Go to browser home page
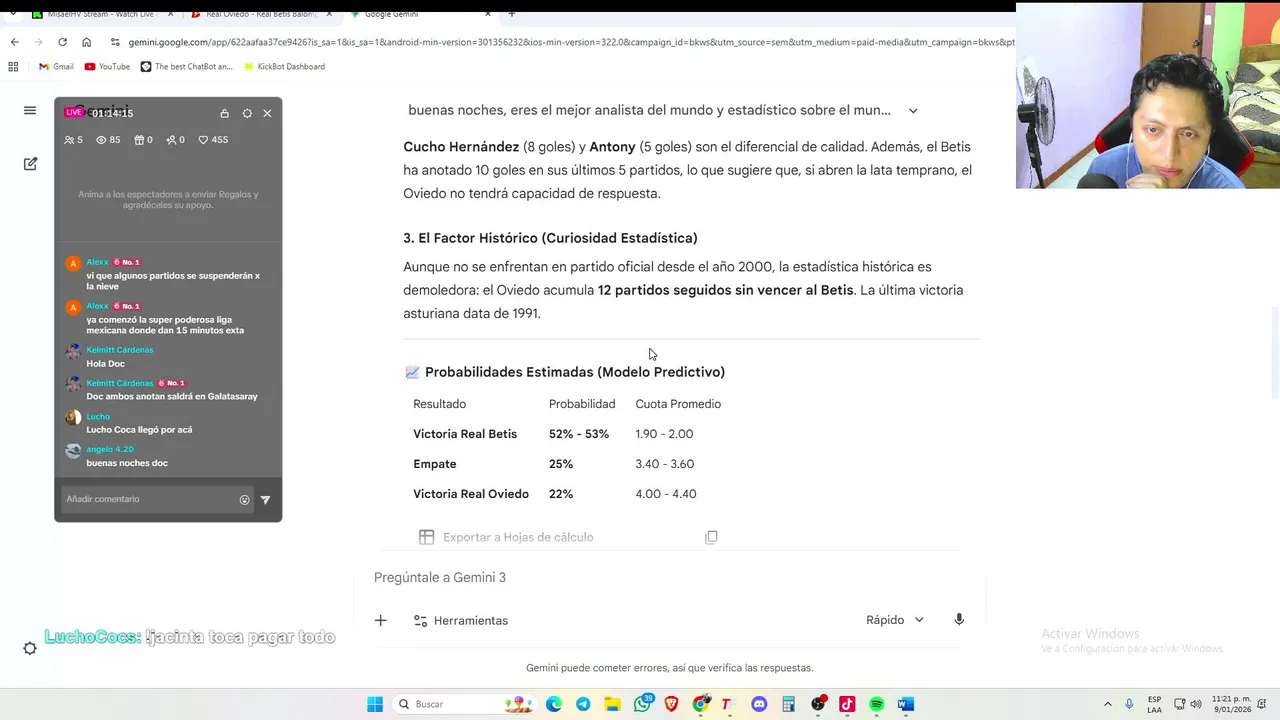 [x=86, y=42]
